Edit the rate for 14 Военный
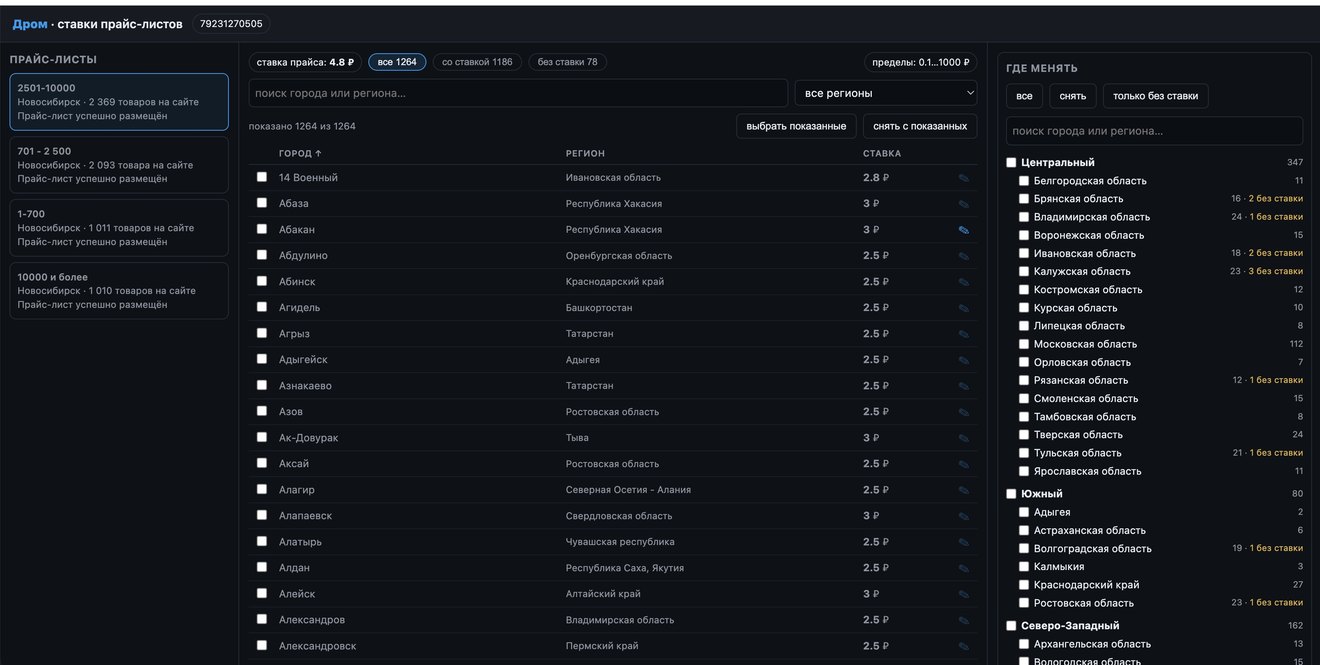The width and height of the screenshot is (1320, 665). point(964,178)
